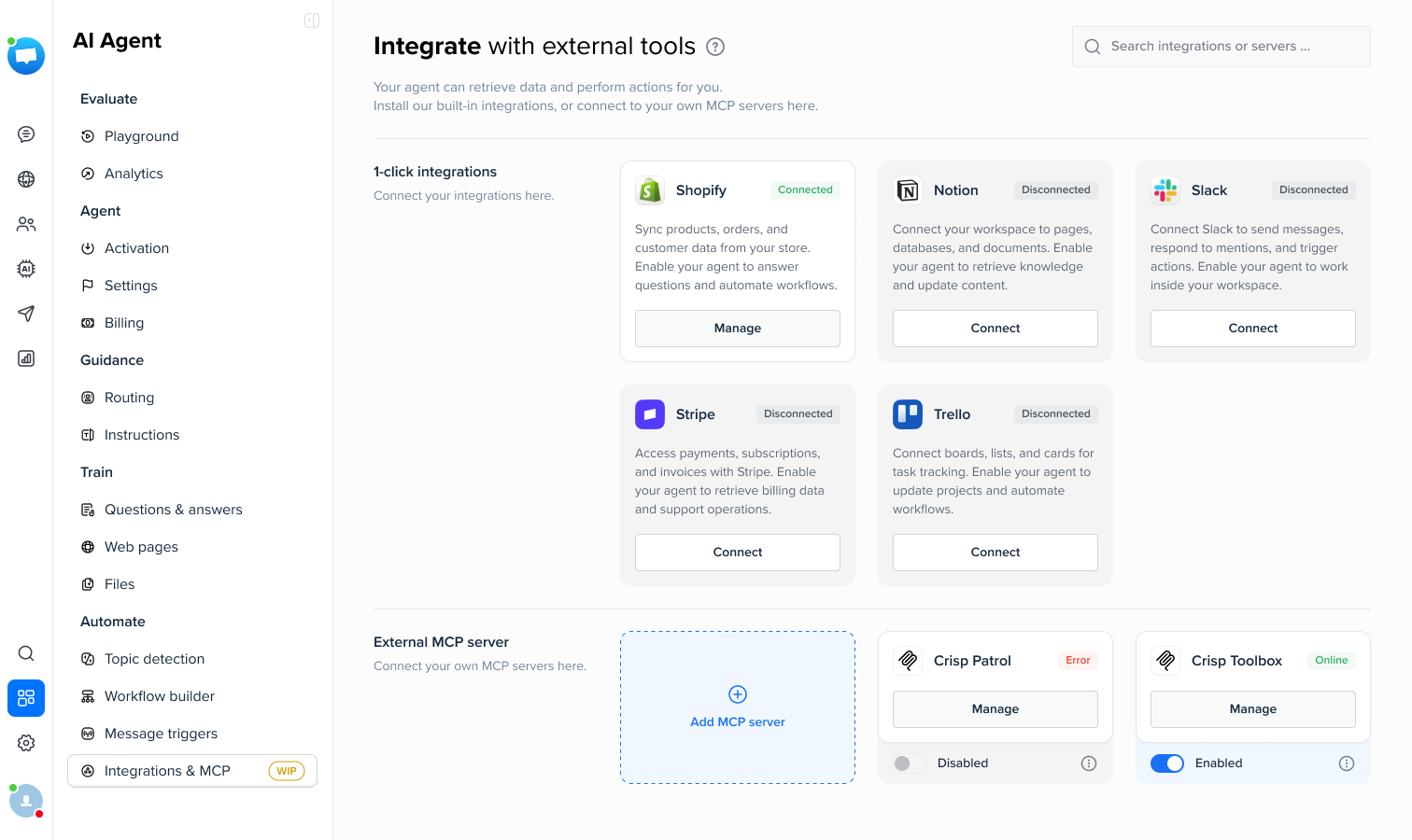Add a new MCP server
This screenshot has width=1412, height=840.
(x=737, y=707)
